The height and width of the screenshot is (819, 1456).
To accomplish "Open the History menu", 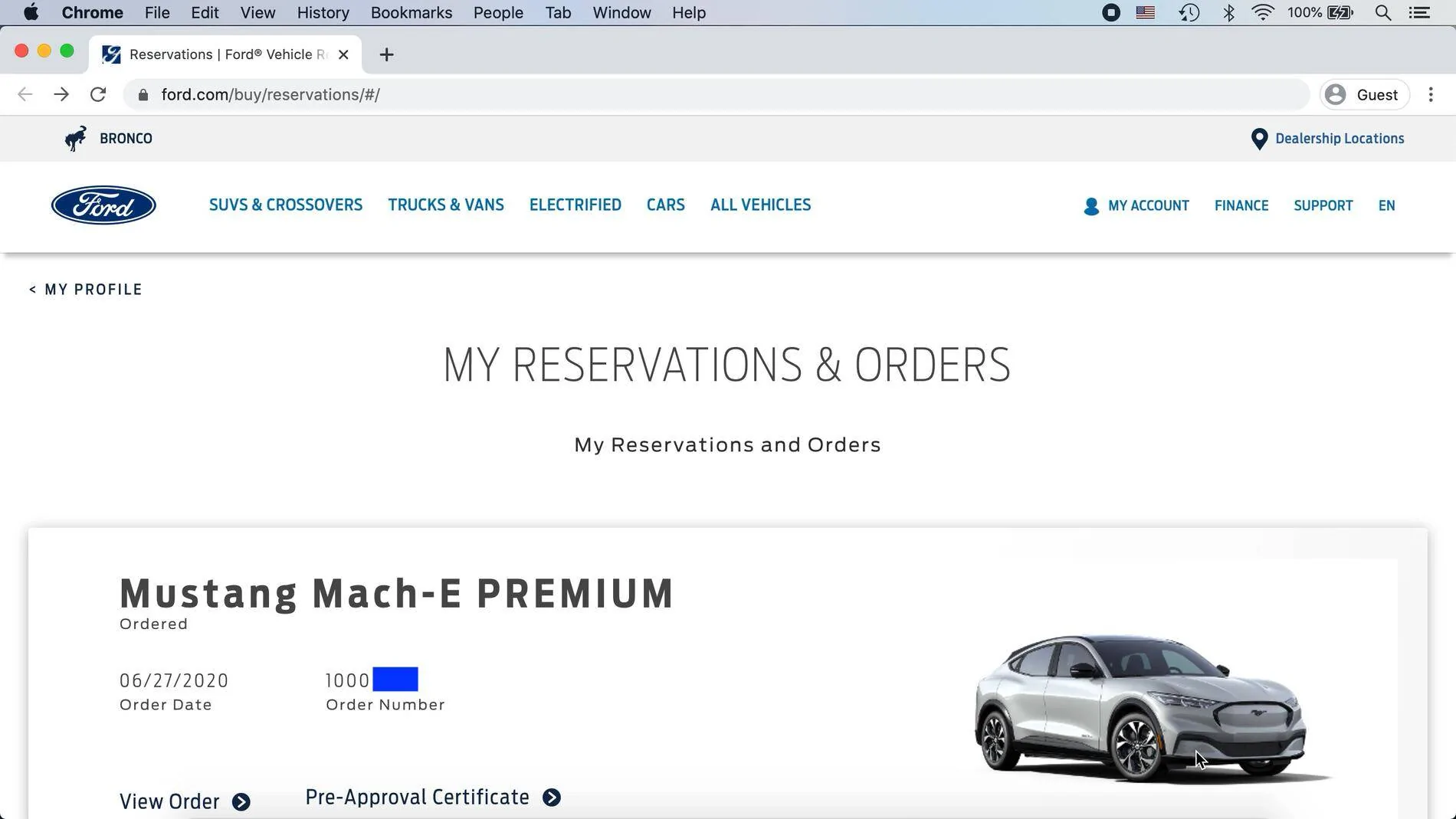I will tap(323, 12).
